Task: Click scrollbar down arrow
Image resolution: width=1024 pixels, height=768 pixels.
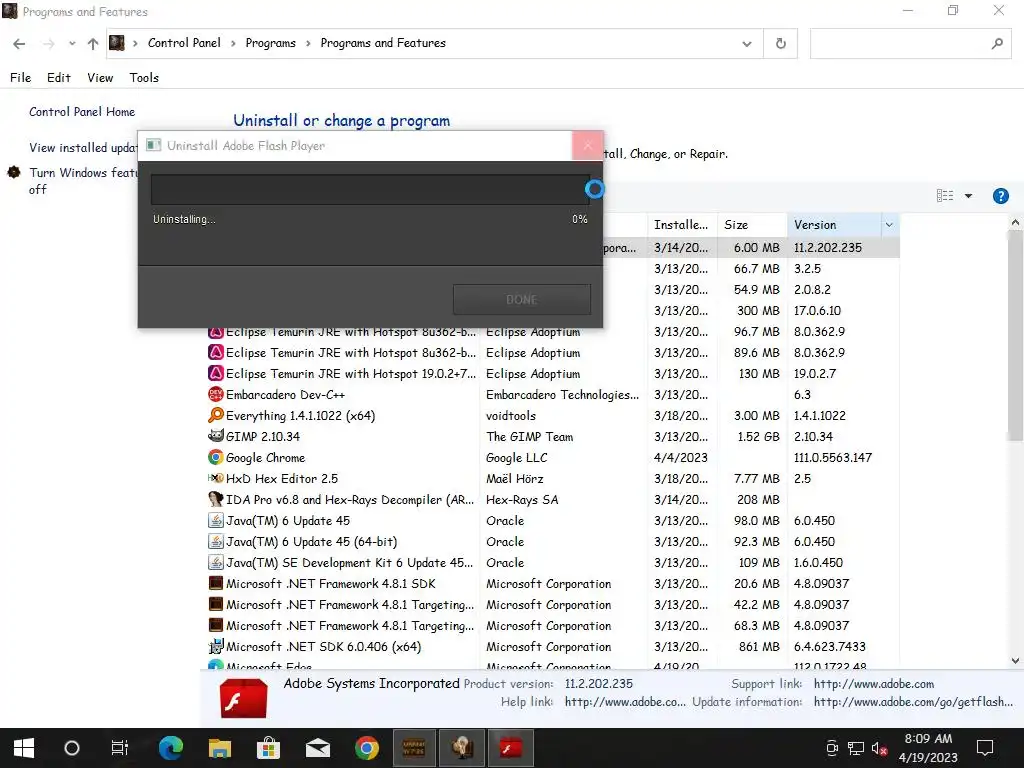Action: pyautogui.click(x=1015, y=661)
